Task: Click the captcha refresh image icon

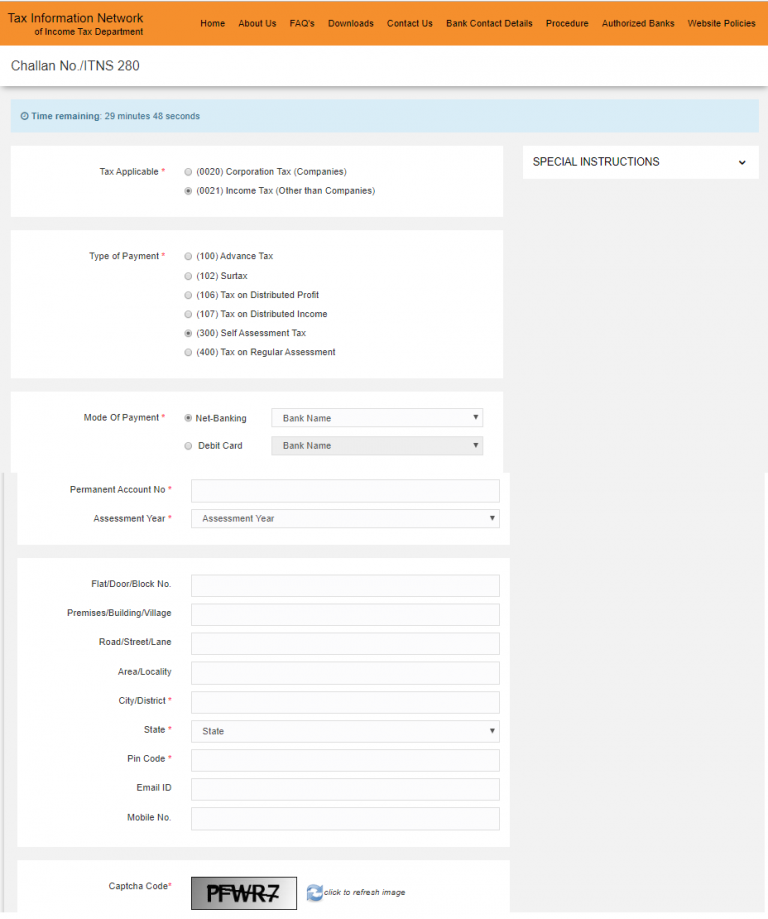Action: click(x=315, y=892)
